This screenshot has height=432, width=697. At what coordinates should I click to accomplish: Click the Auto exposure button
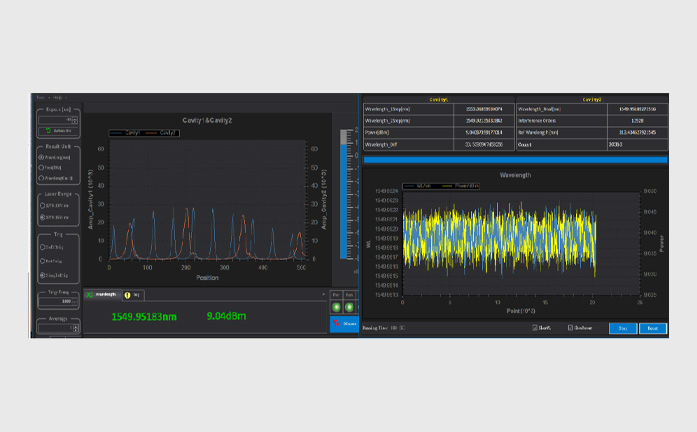coord(58,131)
